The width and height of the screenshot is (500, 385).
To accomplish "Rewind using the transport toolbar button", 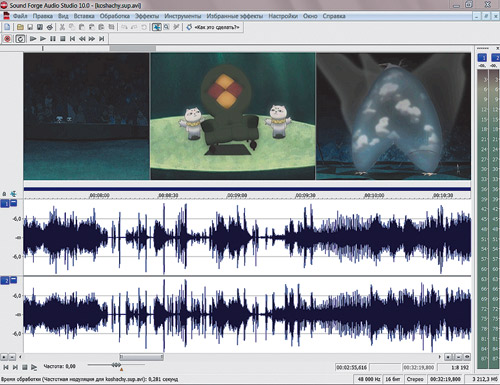I will click(x=82, y=39).
